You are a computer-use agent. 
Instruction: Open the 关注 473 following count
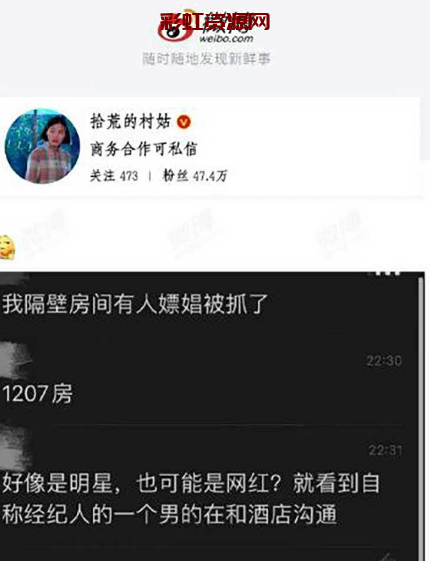pos(114,176)
